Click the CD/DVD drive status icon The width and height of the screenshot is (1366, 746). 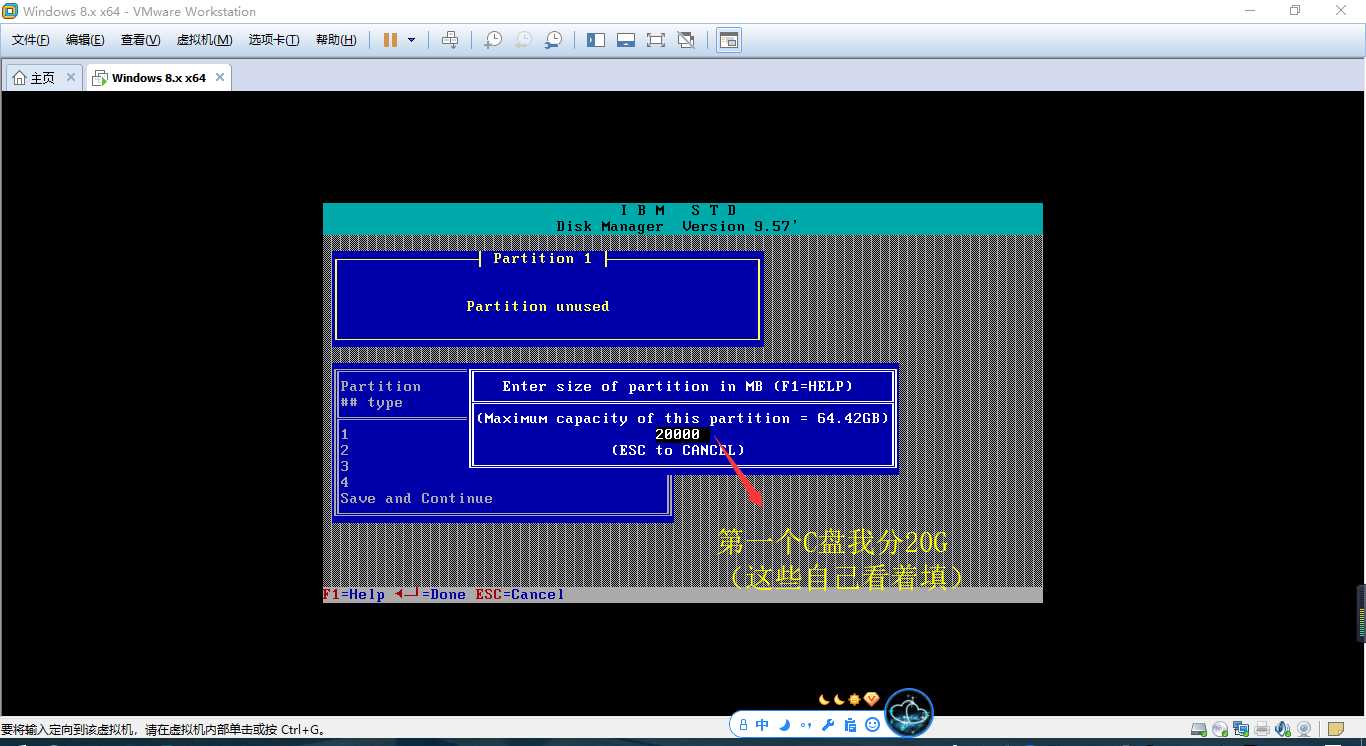(1220, 729)
